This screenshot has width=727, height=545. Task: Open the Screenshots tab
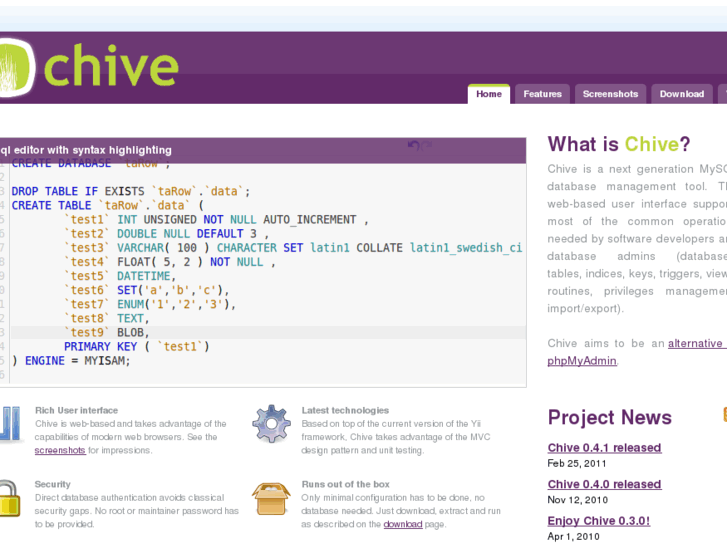pyautogui.click(x=610, y=94)
